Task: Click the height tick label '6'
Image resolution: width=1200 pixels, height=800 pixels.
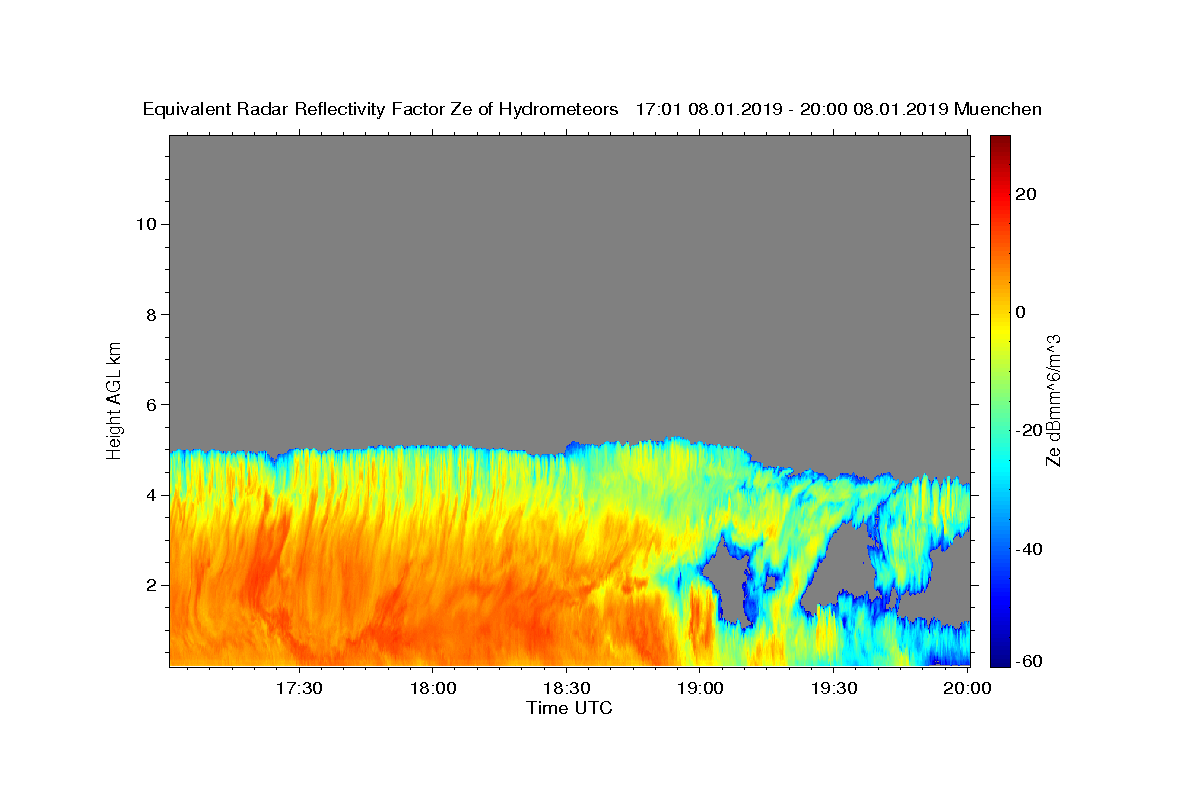Action: [x=150, y=405]
